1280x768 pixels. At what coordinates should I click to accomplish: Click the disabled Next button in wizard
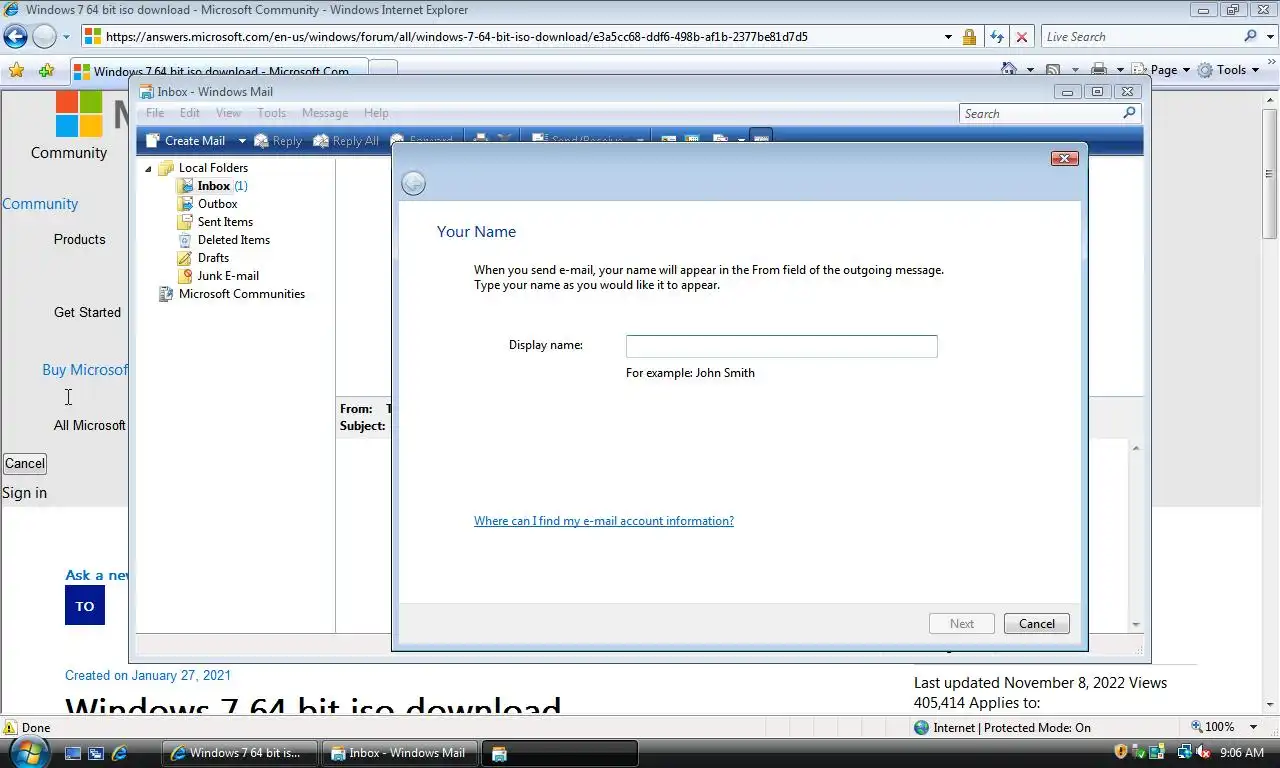[962, 623]
